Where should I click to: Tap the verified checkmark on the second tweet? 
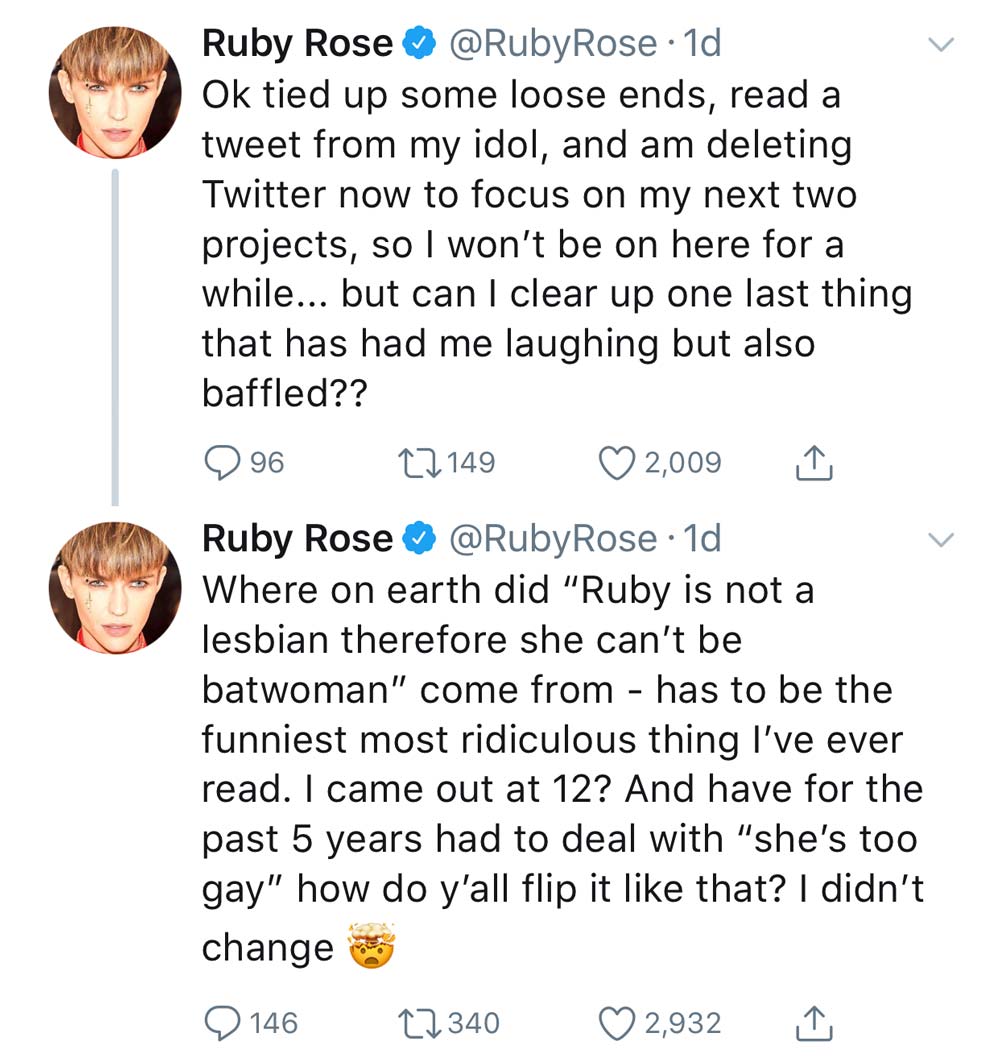click(x=418, y=540)
